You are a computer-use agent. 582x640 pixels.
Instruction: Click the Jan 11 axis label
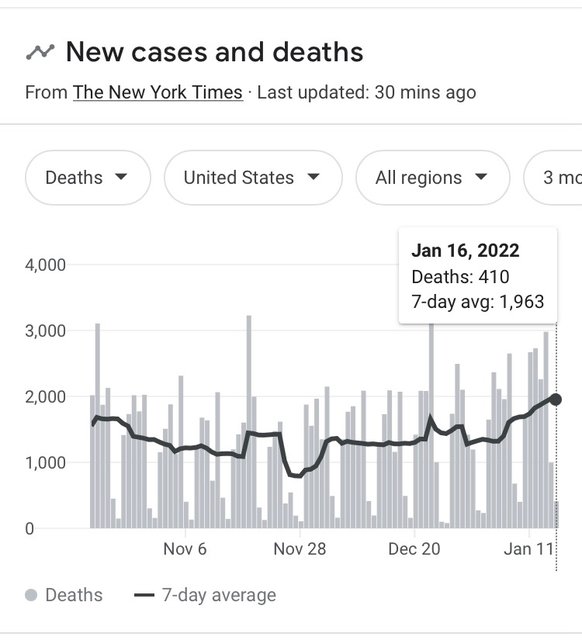pyautogui.click(x=529, y=549)
